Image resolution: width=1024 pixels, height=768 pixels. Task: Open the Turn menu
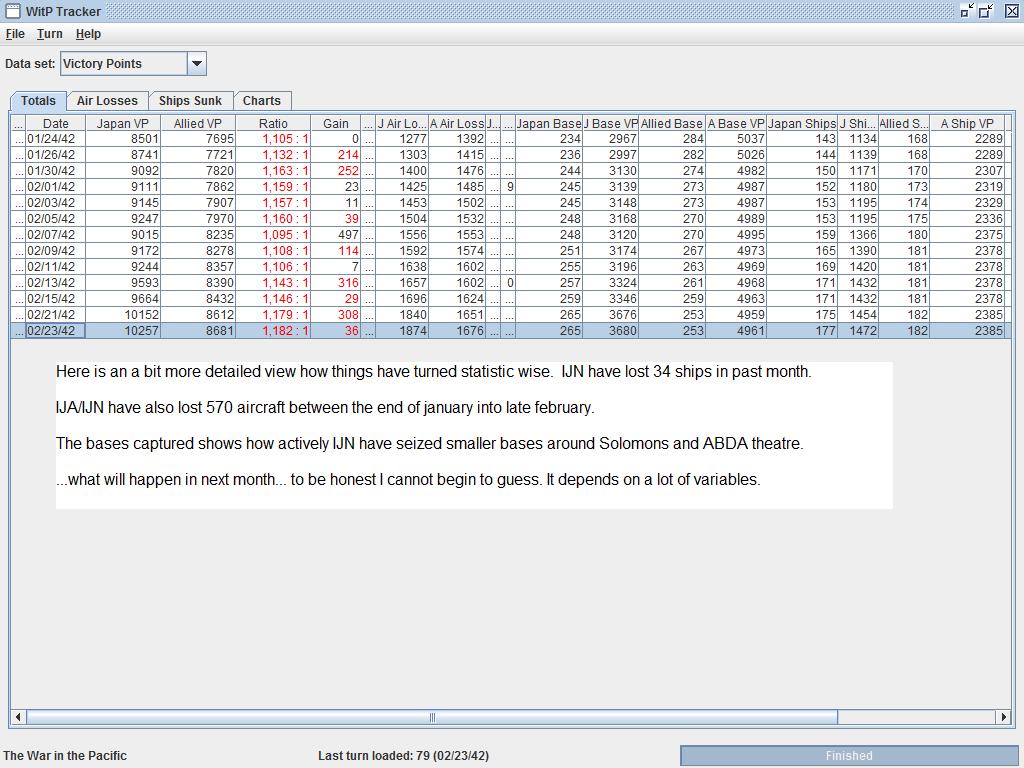50,34
